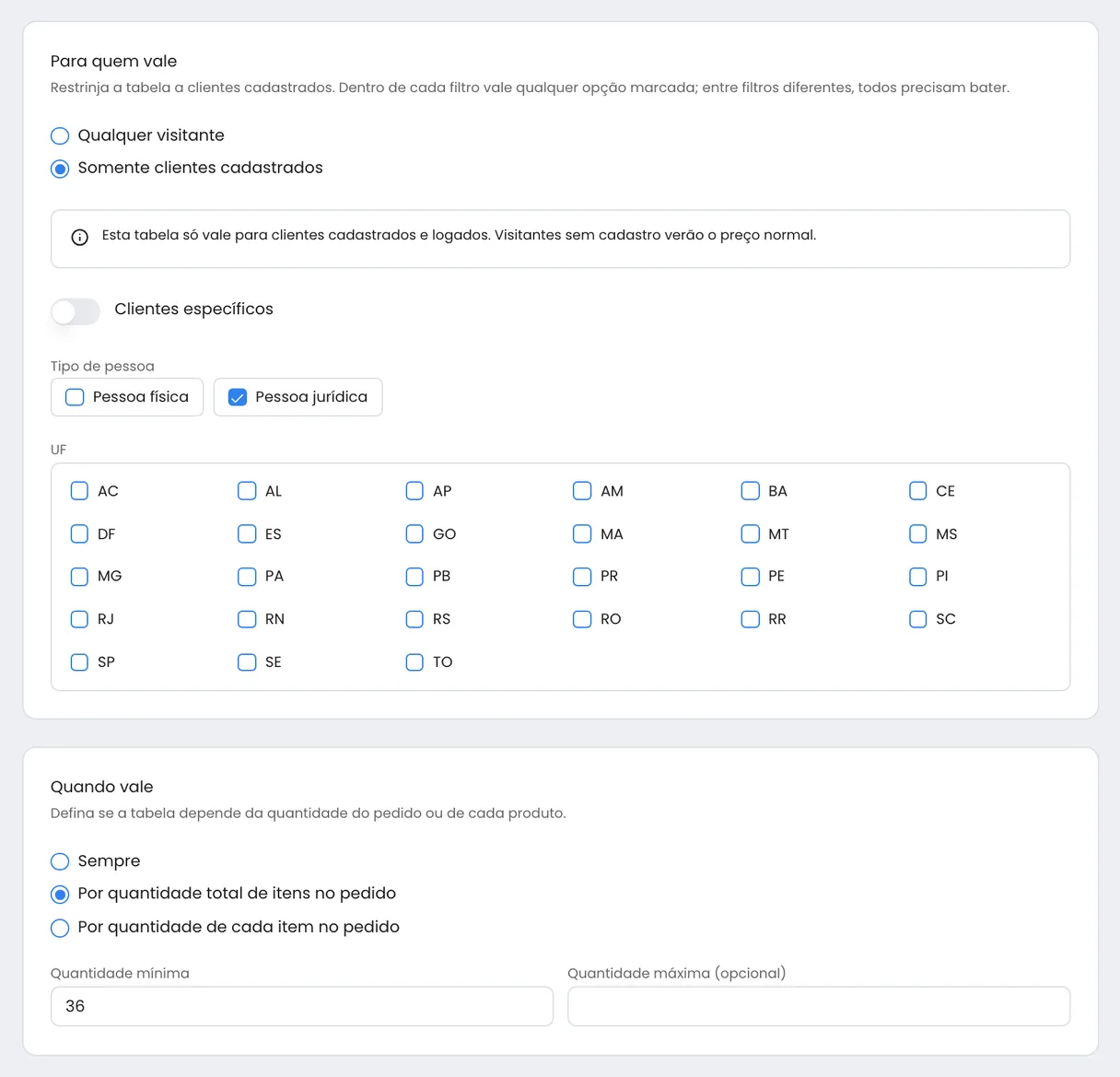Click the Quando vale section heading
This screenshot has height=1077, width=1120.
coord(101,787)
